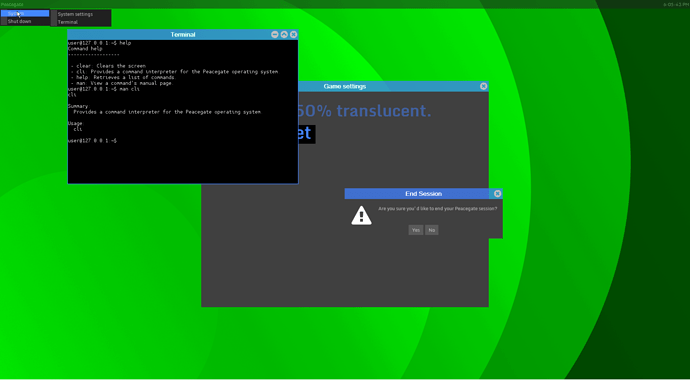This screenshot has height=388, width=690.
Task: Close the End Session dialog
Action: [497, 194]
